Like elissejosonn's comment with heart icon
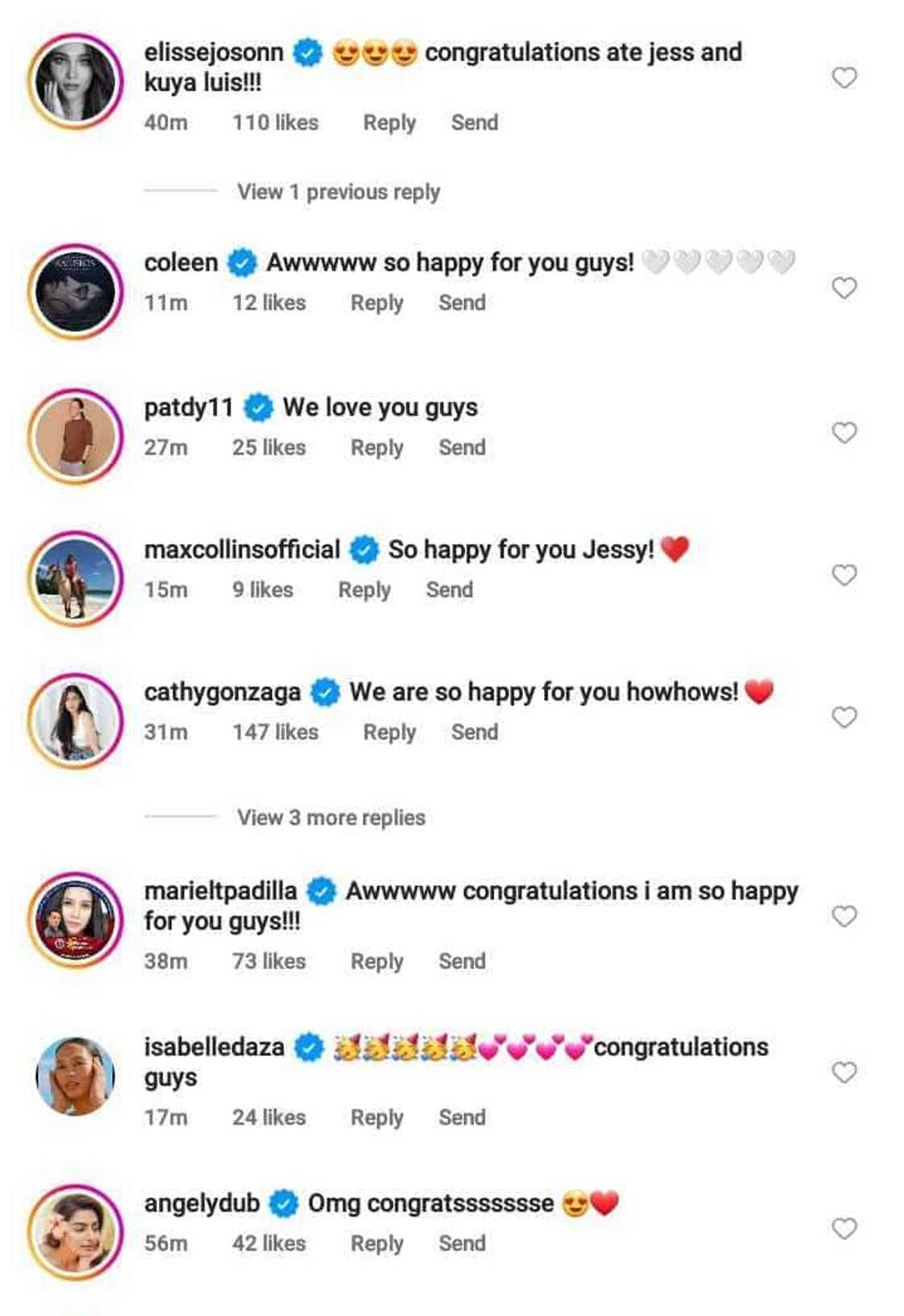The image size is (904, 1316). 843,78
